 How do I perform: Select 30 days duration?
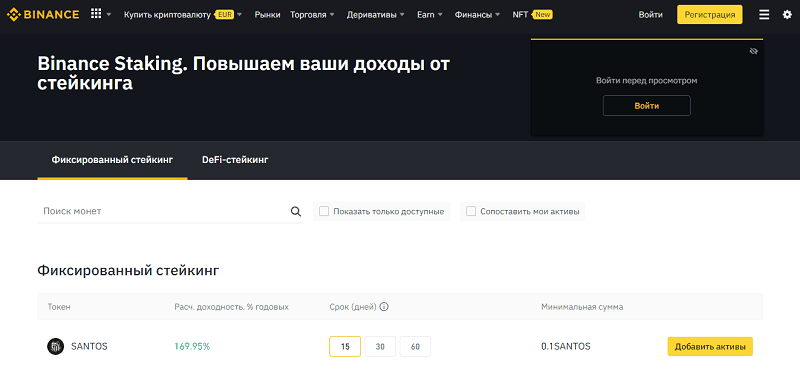[x=380, y=347]
